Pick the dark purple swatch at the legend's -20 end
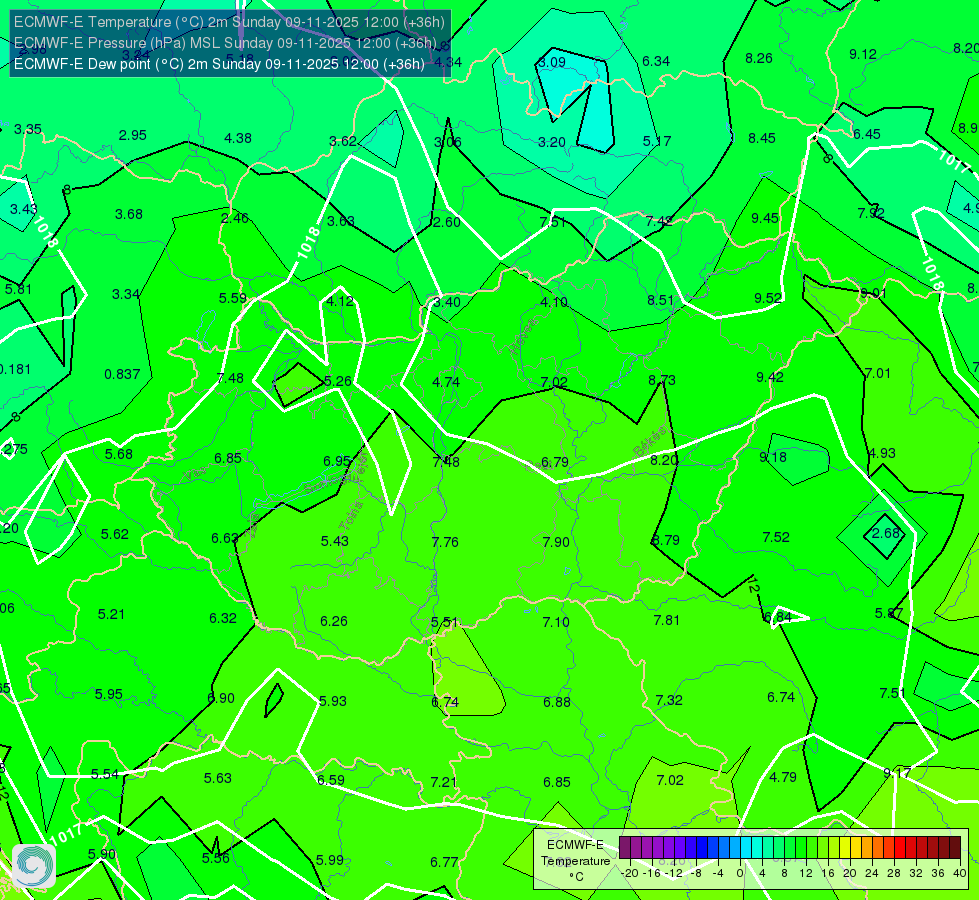This screenshot has height=900, width=979. tap(624, 848)
